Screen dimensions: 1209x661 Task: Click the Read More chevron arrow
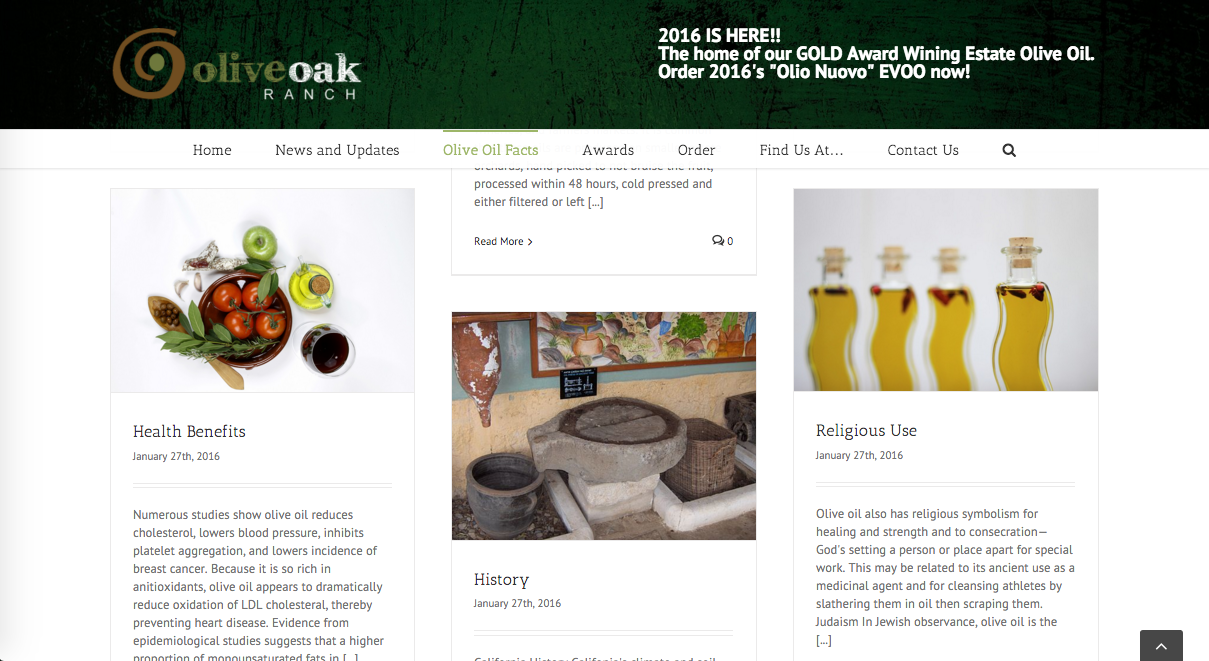pos(530,242)
